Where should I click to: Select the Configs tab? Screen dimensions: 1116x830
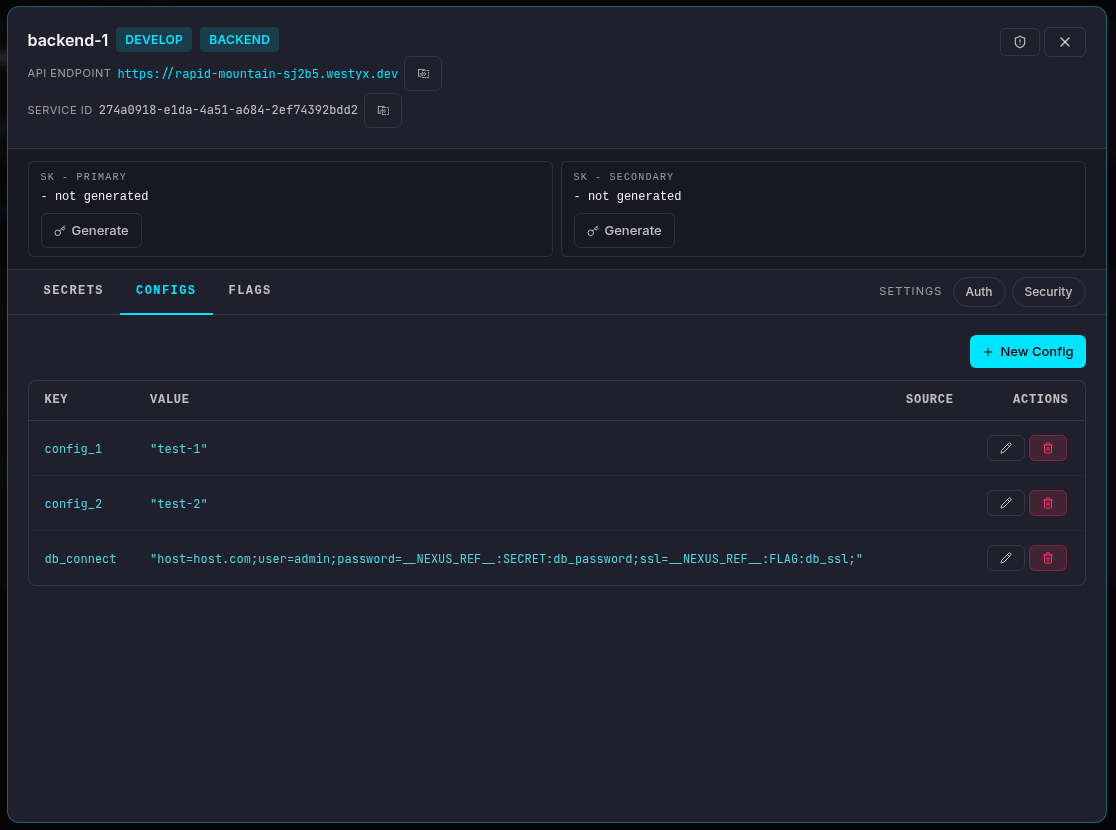pos(166,290)
